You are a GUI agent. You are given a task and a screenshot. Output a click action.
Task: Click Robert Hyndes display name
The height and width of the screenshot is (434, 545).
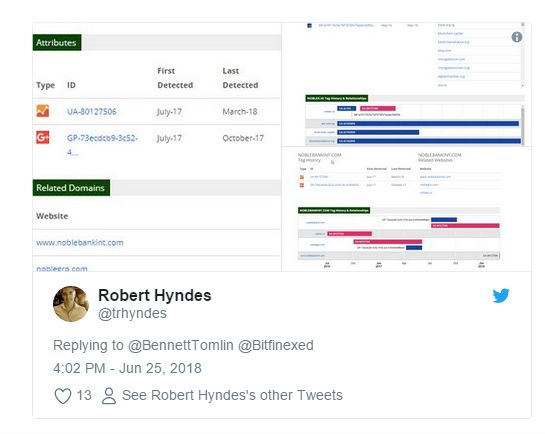coord(155,295)
